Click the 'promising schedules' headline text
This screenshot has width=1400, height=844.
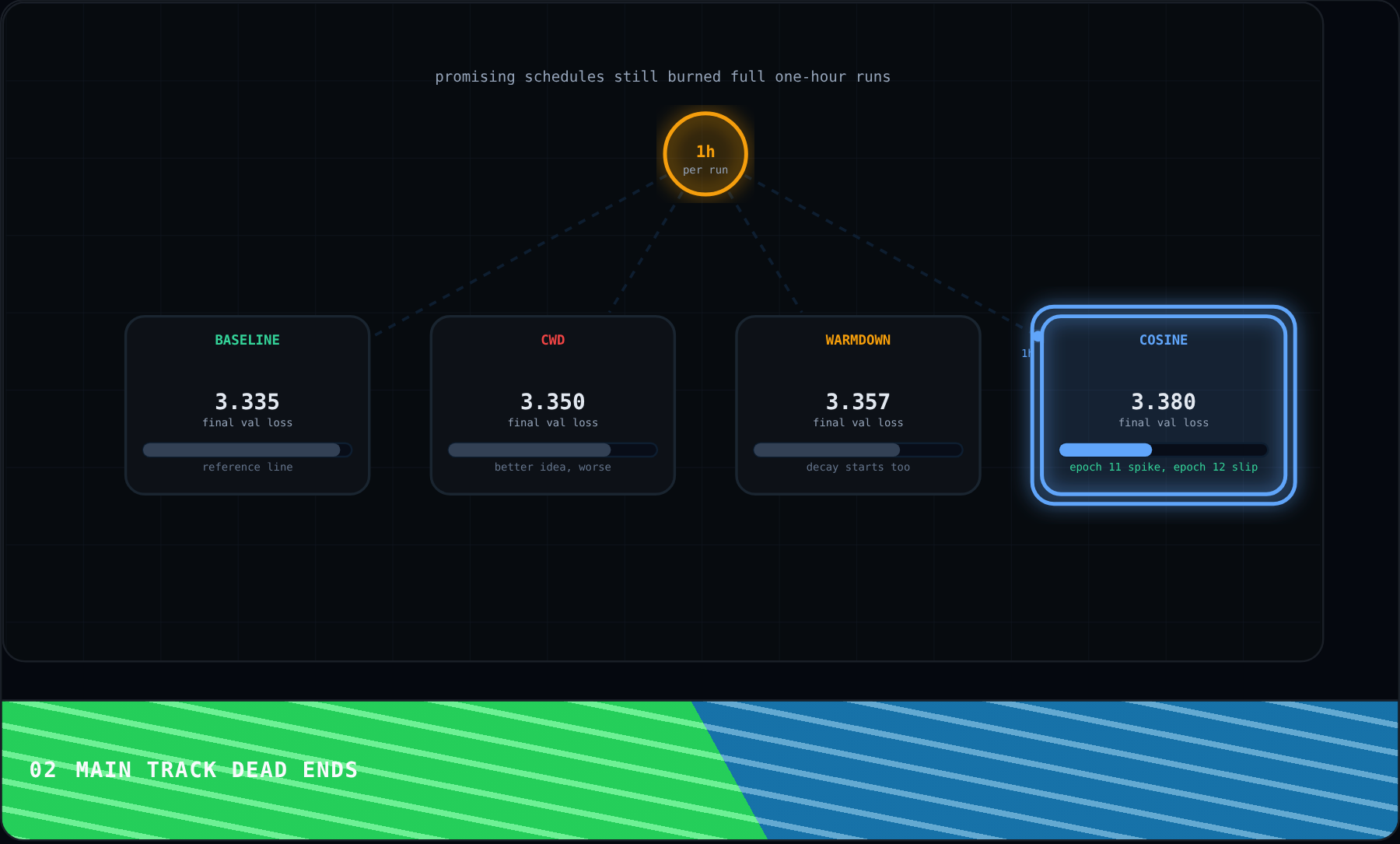pos(663,77)
